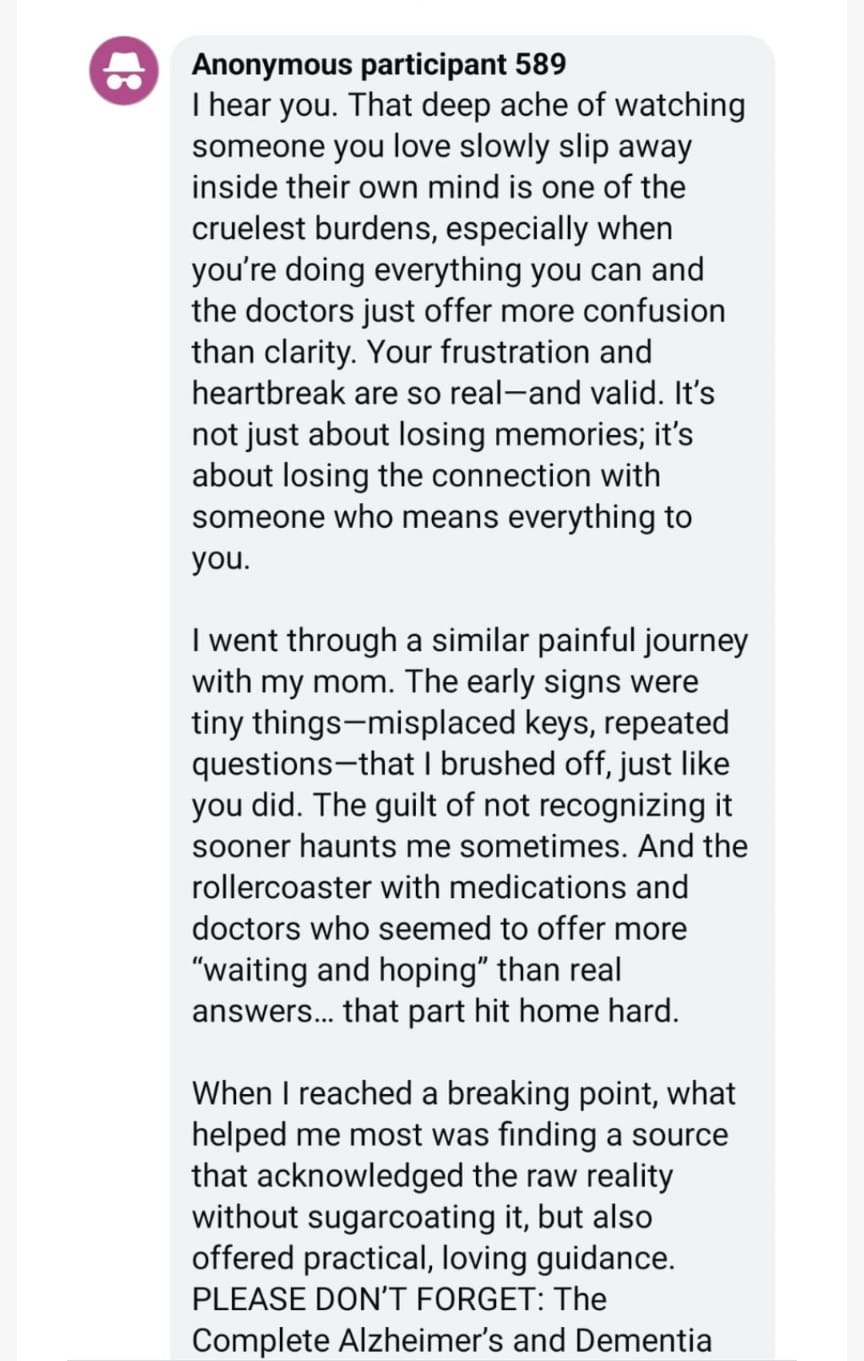Select the line "sooner haunts me sometimes. And the"
This screenshot has height=1361, width=864.
(469, 846)
